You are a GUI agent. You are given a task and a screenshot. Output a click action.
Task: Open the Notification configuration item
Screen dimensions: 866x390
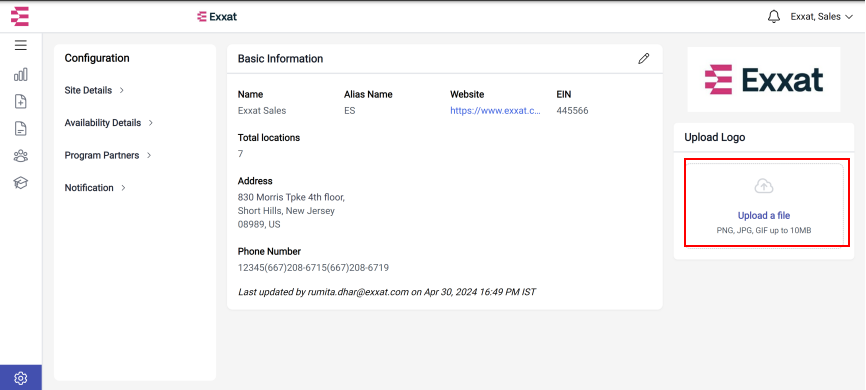(x=95, y=188)
